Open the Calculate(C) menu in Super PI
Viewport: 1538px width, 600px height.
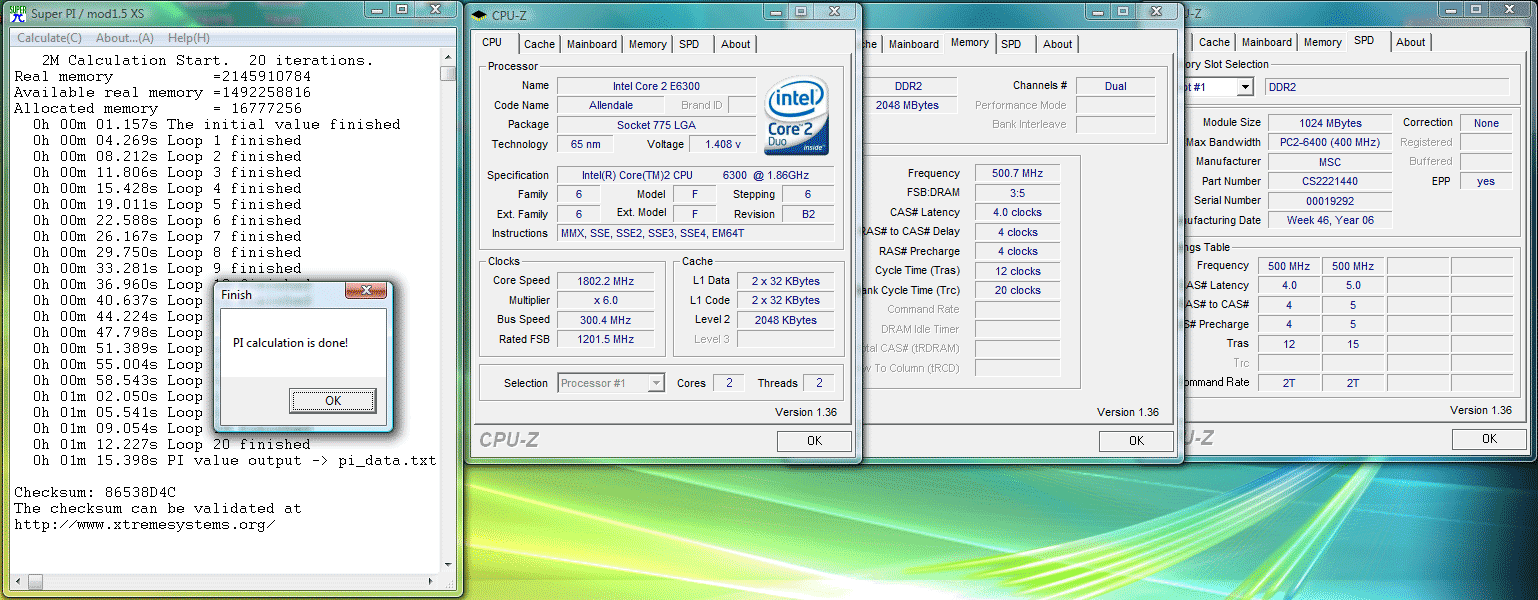(50, 38)
